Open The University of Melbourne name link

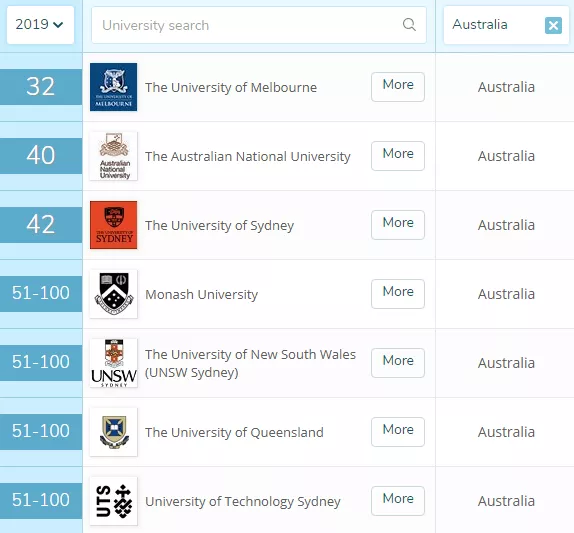click(x=231, y=87)
